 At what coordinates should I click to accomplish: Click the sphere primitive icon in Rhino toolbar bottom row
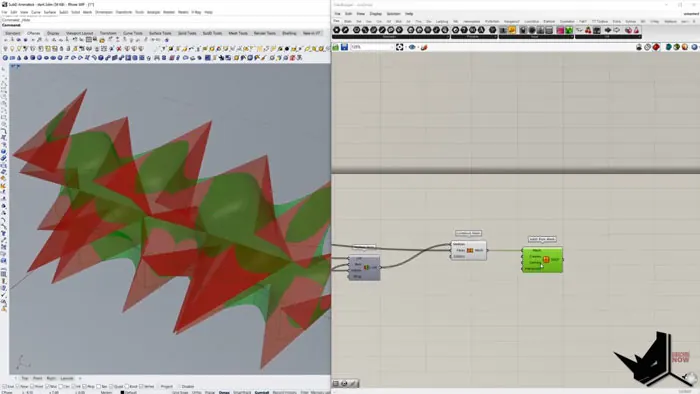[x=5, y=58]
